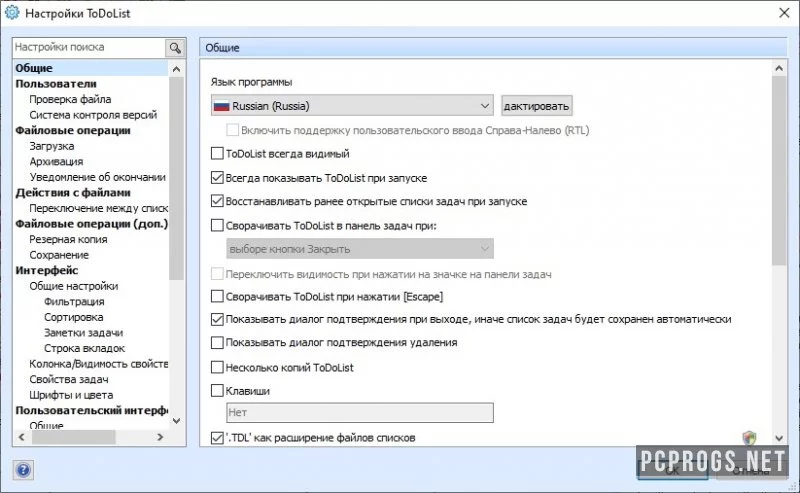The height and width of the screenshot is (493, 800).
Task: Close the ToDoList settings dialog
Action: tap(784, 12)
